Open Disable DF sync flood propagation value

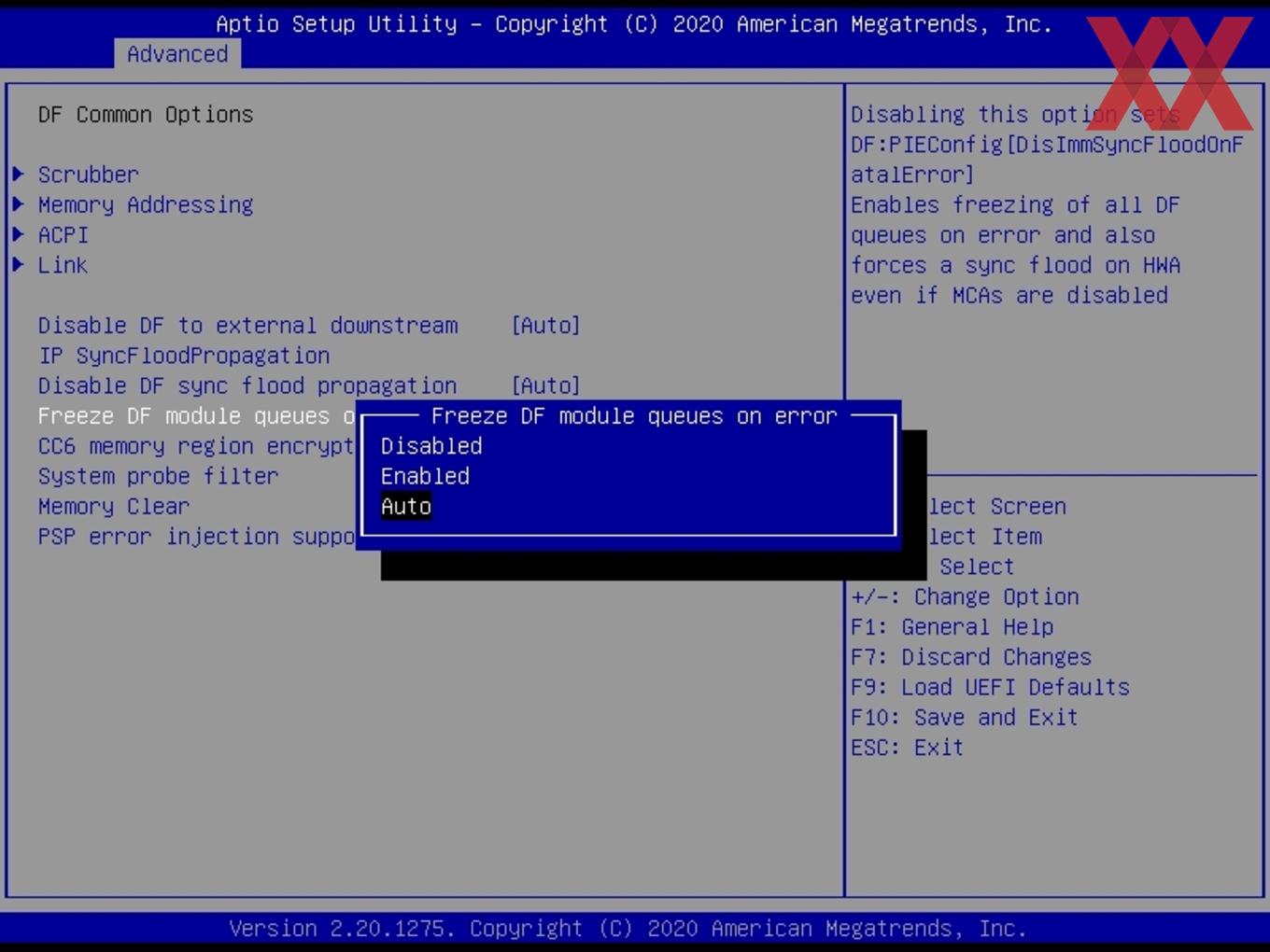coord(546,385)
